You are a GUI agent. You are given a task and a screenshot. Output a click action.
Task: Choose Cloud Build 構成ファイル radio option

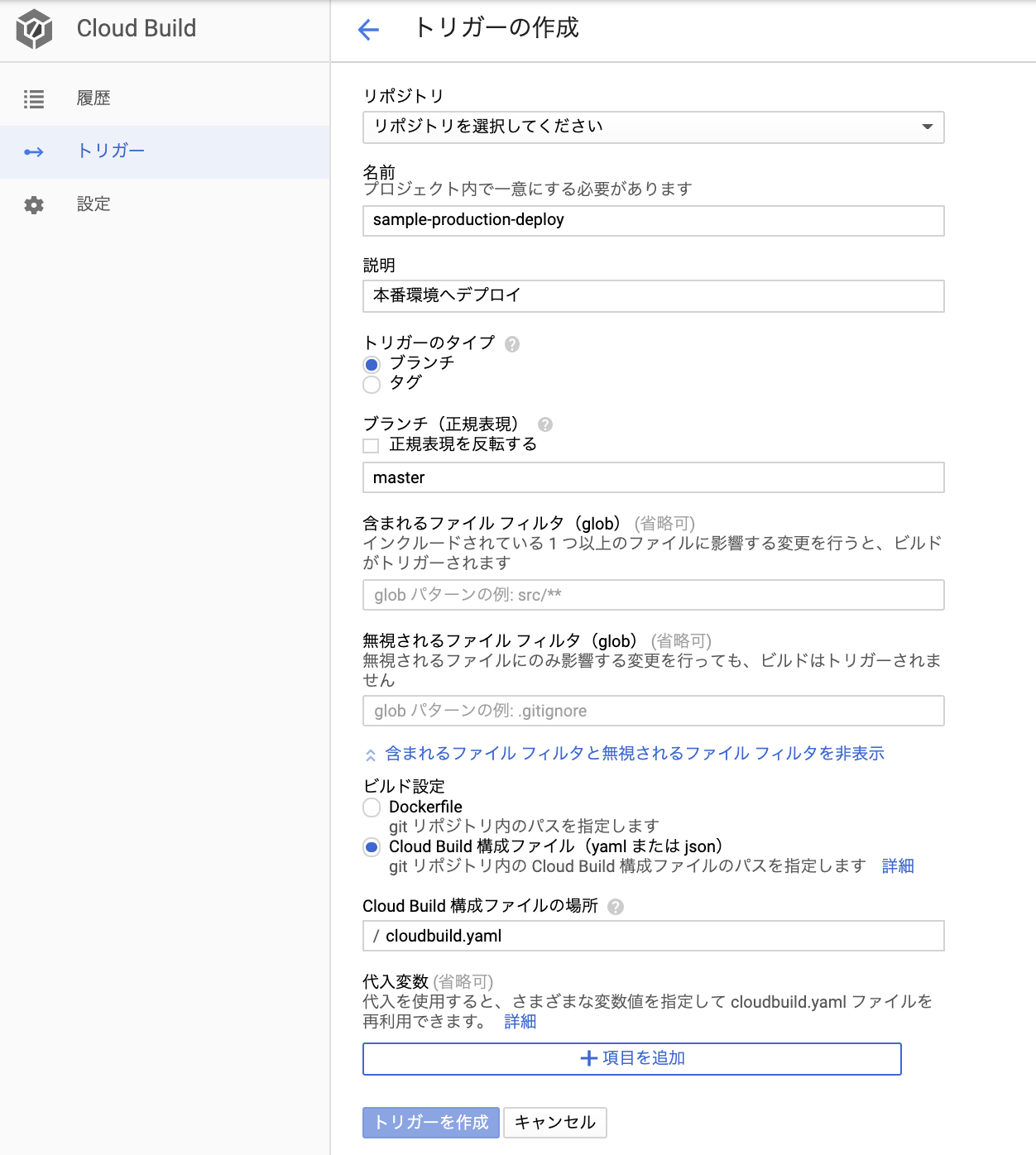[372, 847]
